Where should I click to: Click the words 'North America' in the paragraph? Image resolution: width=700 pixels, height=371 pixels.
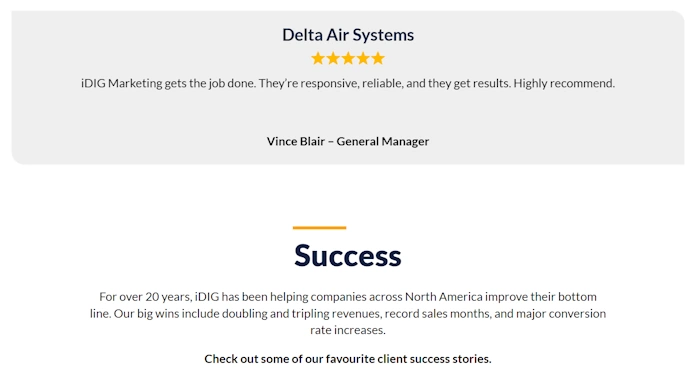click(444, 297)
